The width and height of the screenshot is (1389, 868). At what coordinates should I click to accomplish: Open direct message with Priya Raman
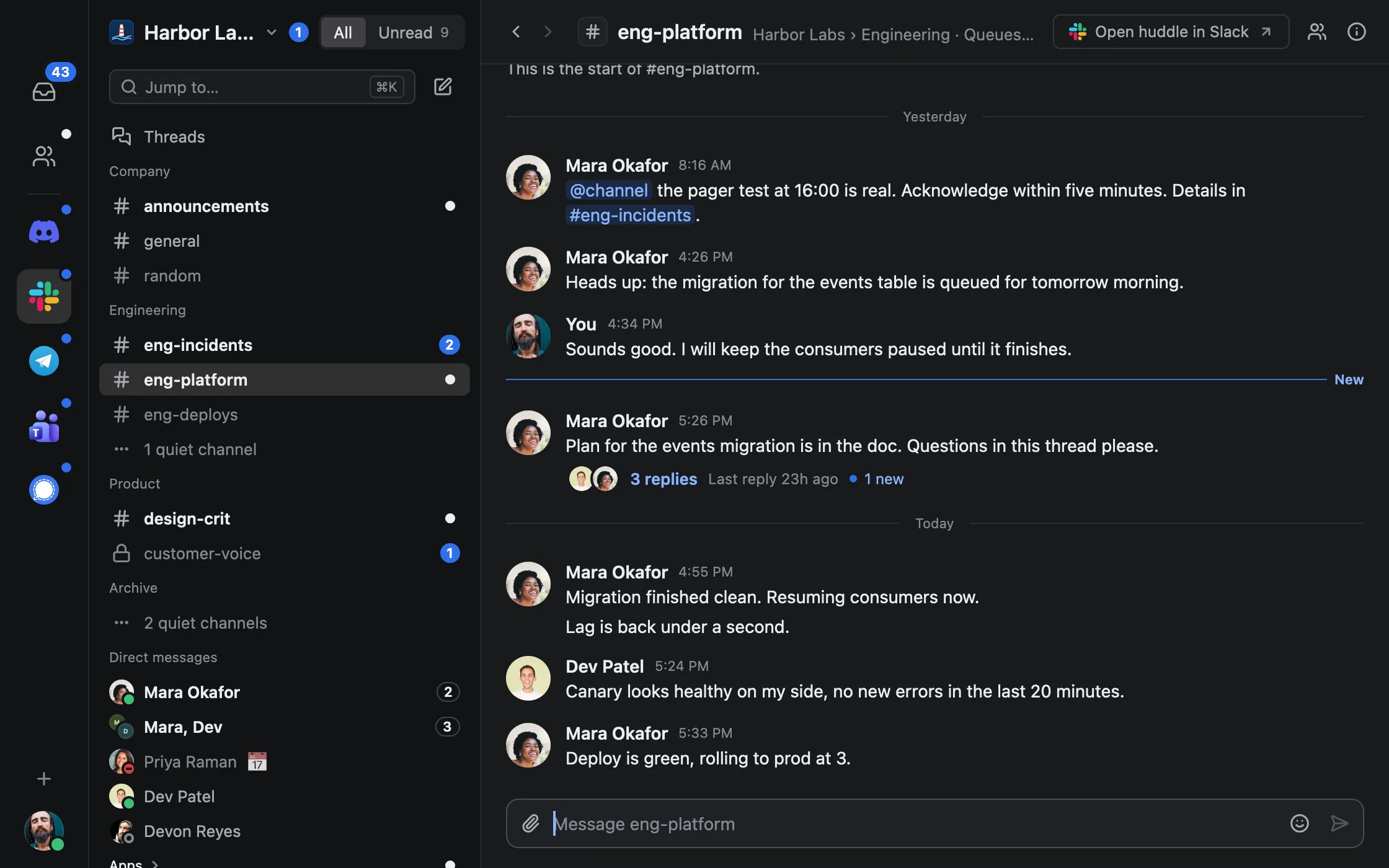coord(285,761)
